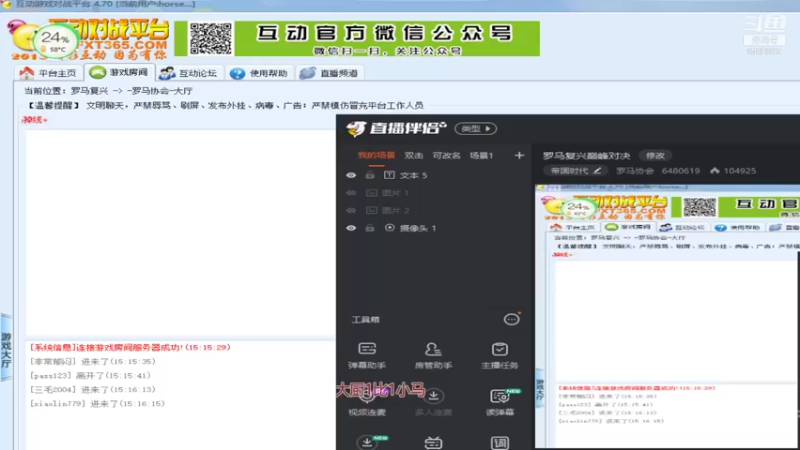Click the 平台主页 home icon

[27, 73]
